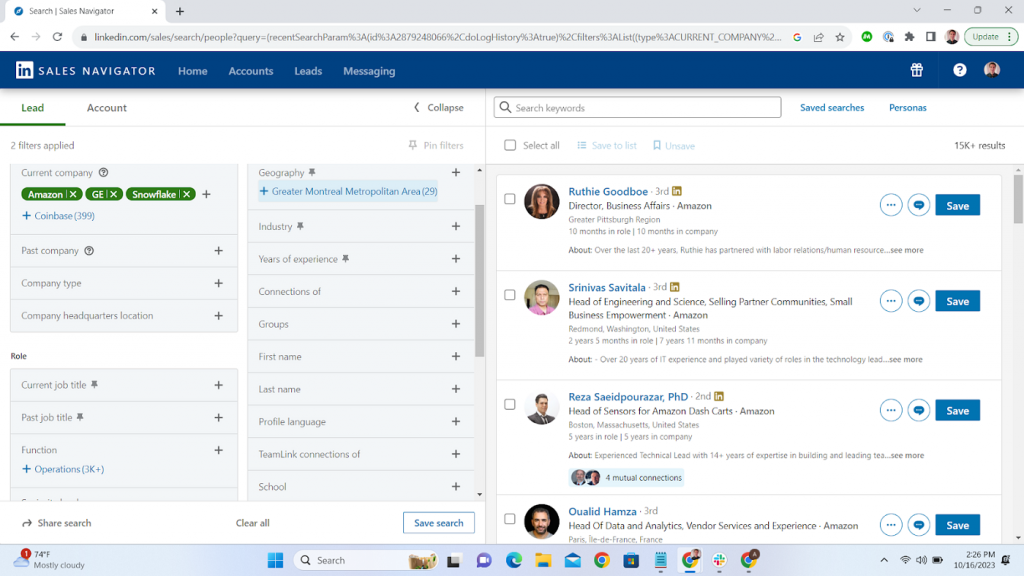Open the Sales Navigator gift promotions icon
The height and width of the screenshot is (576, 1024).
(x=916, y=70)
